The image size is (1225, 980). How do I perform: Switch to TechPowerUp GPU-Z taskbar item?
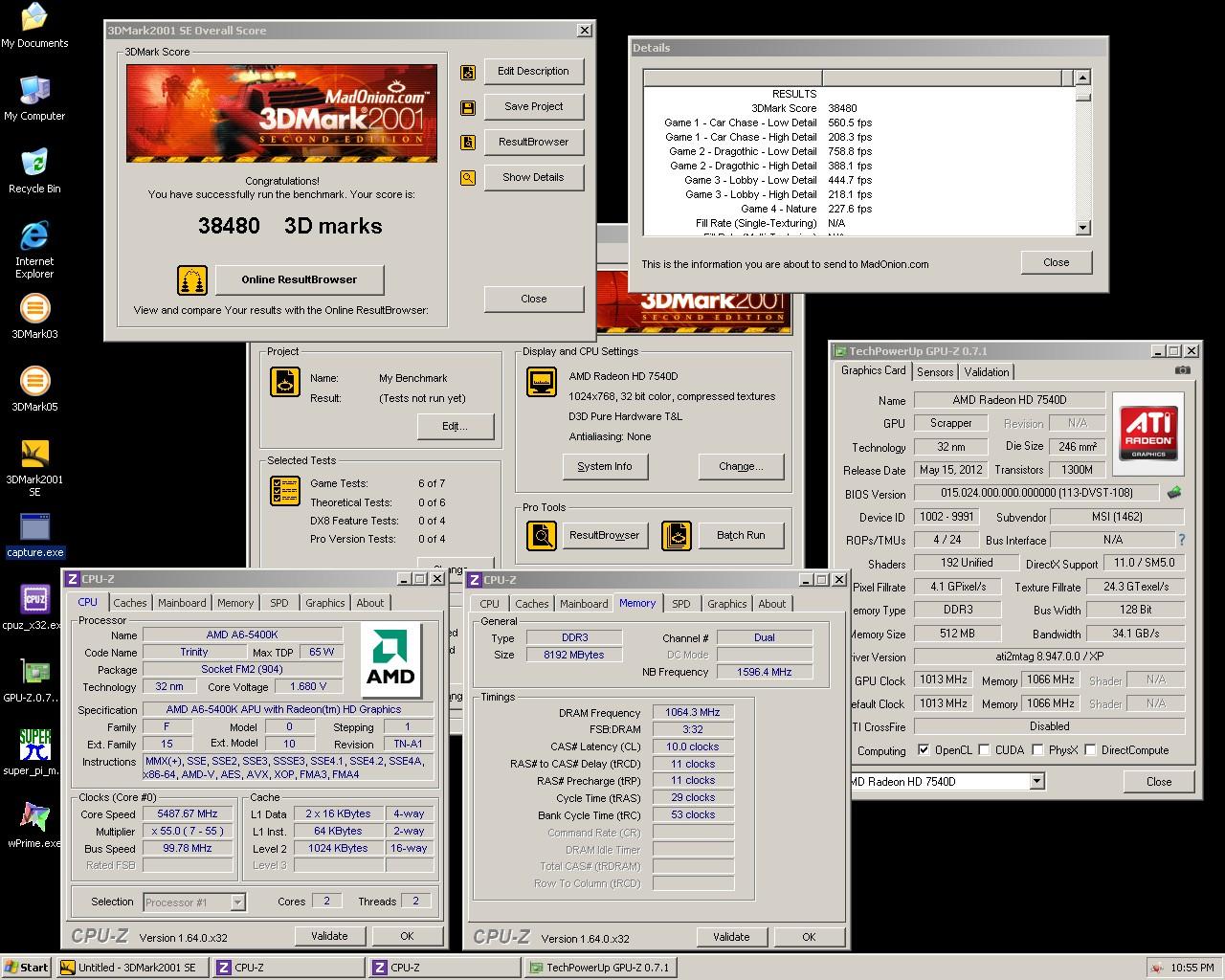601,968
